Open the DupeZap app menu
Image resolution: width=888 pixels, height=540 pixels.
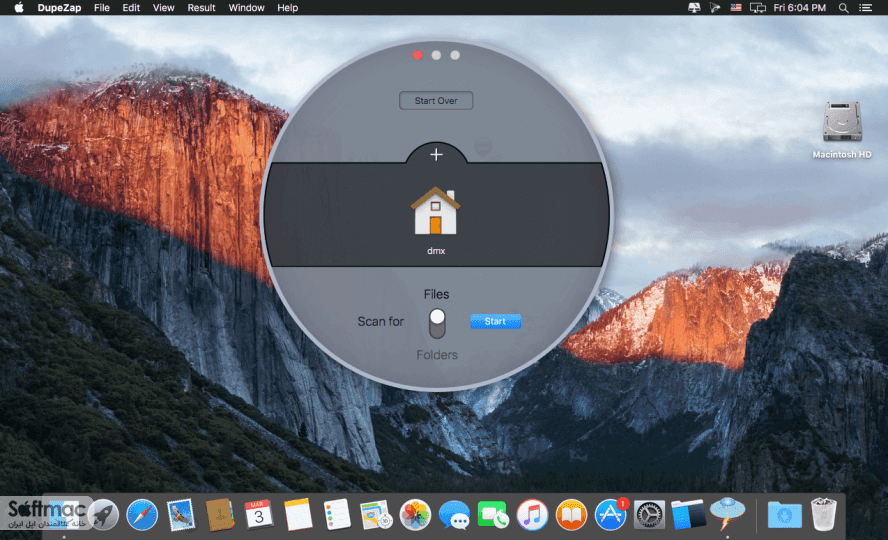59,8
